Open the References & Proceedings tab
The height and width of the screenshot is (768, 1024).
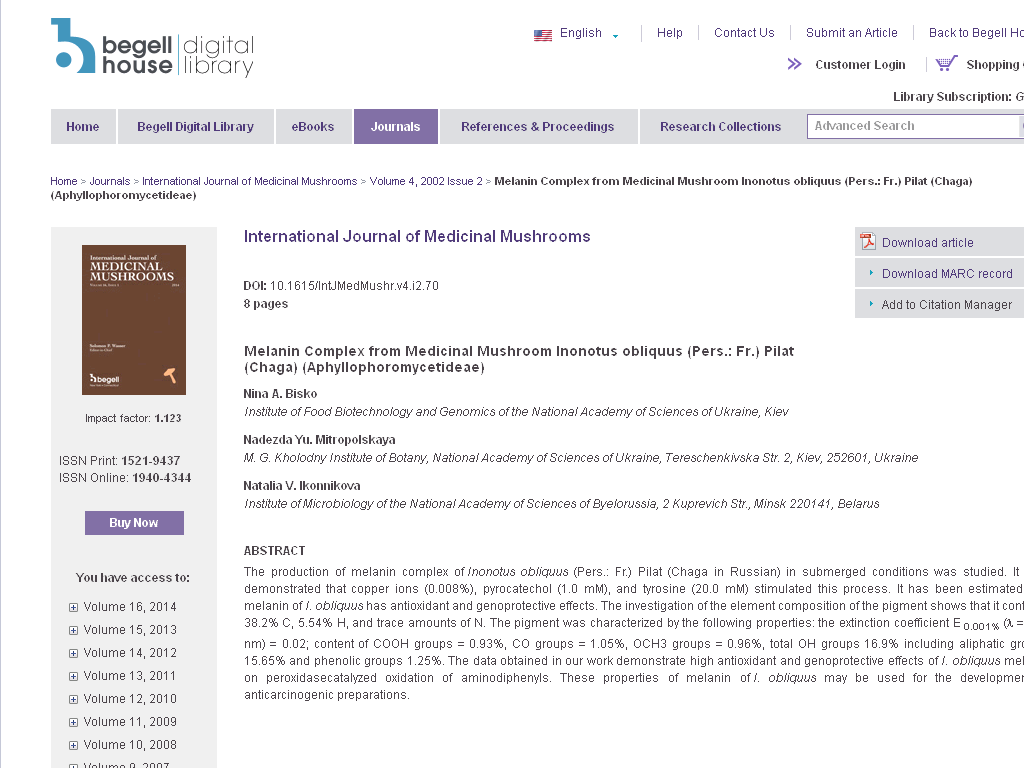[x=537, y=127]
